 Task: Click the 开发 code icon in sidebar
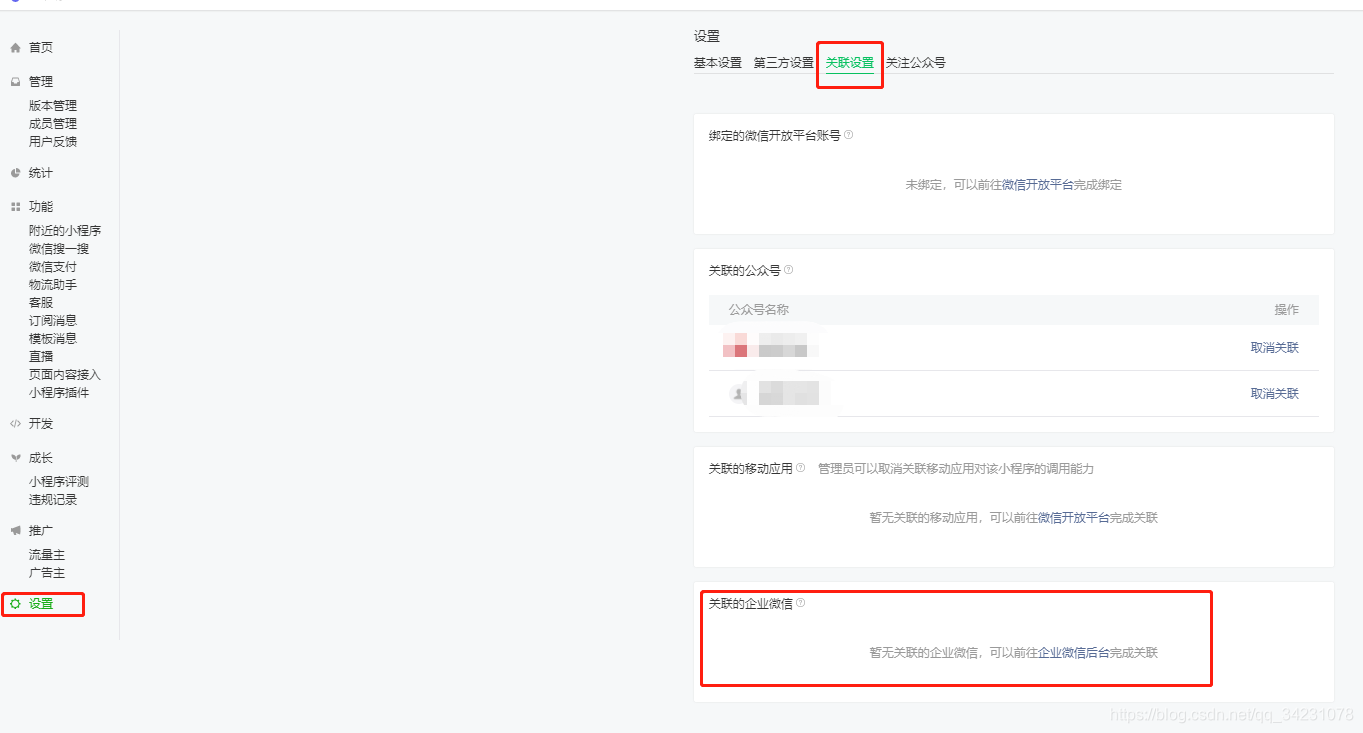14,423
